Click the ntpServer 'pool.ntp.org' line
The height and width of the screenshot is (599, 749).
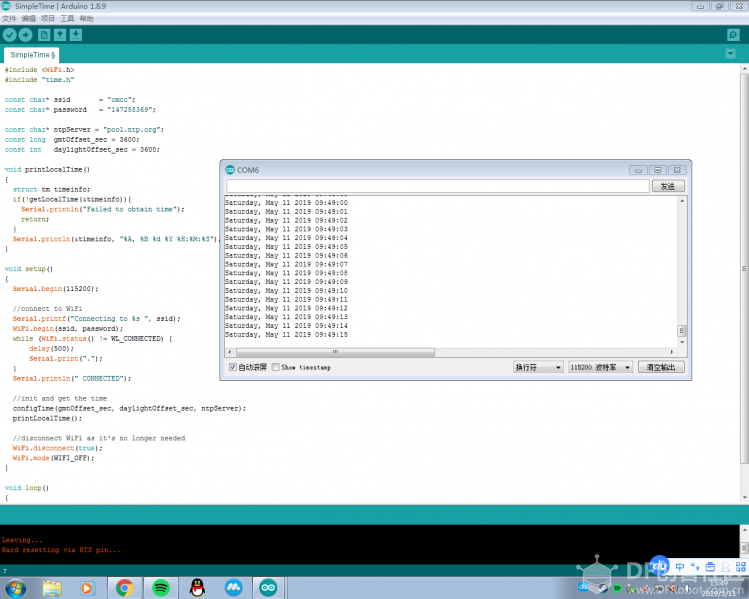click(x=85, y=130)
